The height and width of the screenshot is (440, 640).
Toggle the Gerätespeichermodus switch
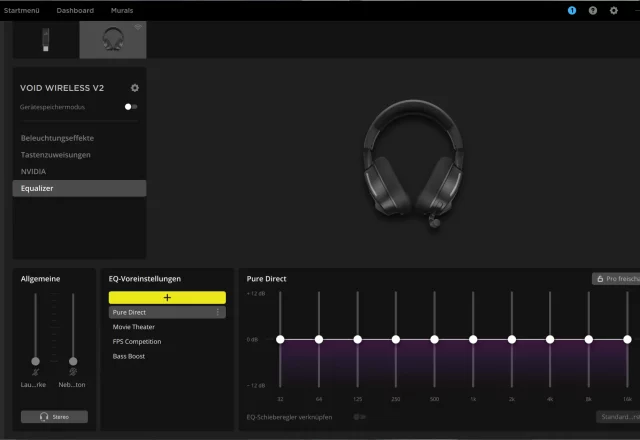131,106
